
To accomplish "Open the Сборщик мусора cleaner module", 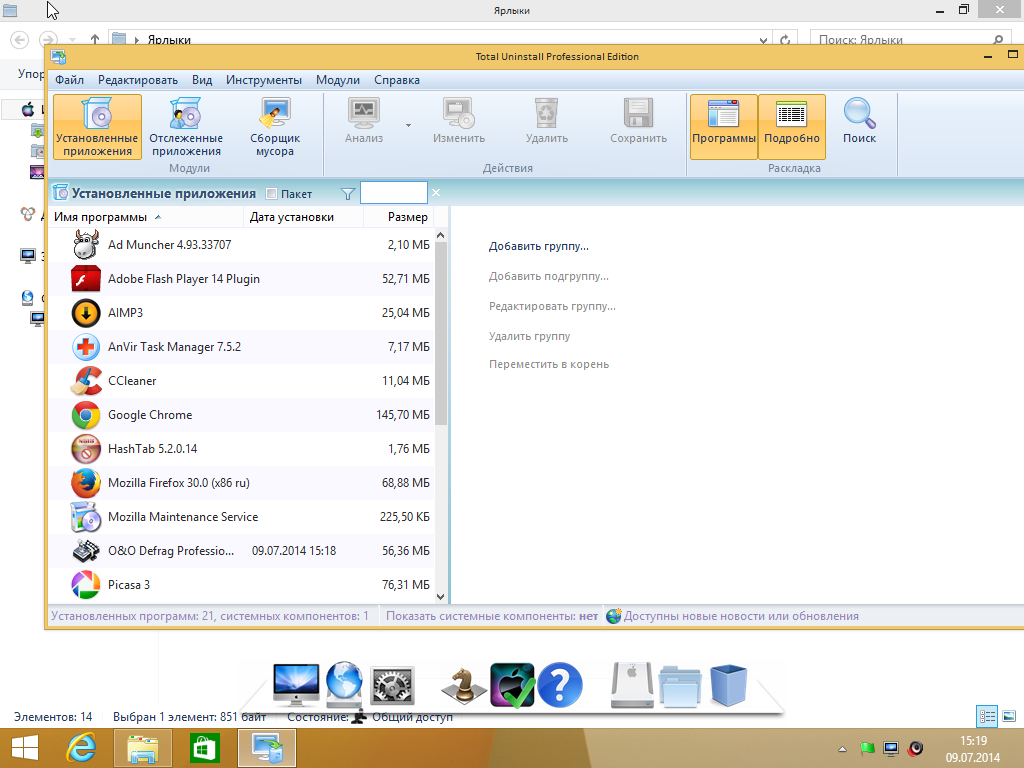I will (275, 127).
